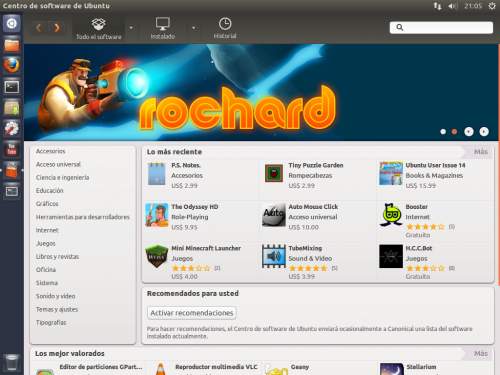Image resolution: width=500 pixels, height=375 pixels.
Task: Click the YouTube launcher icon
Action: coord(12,149)
